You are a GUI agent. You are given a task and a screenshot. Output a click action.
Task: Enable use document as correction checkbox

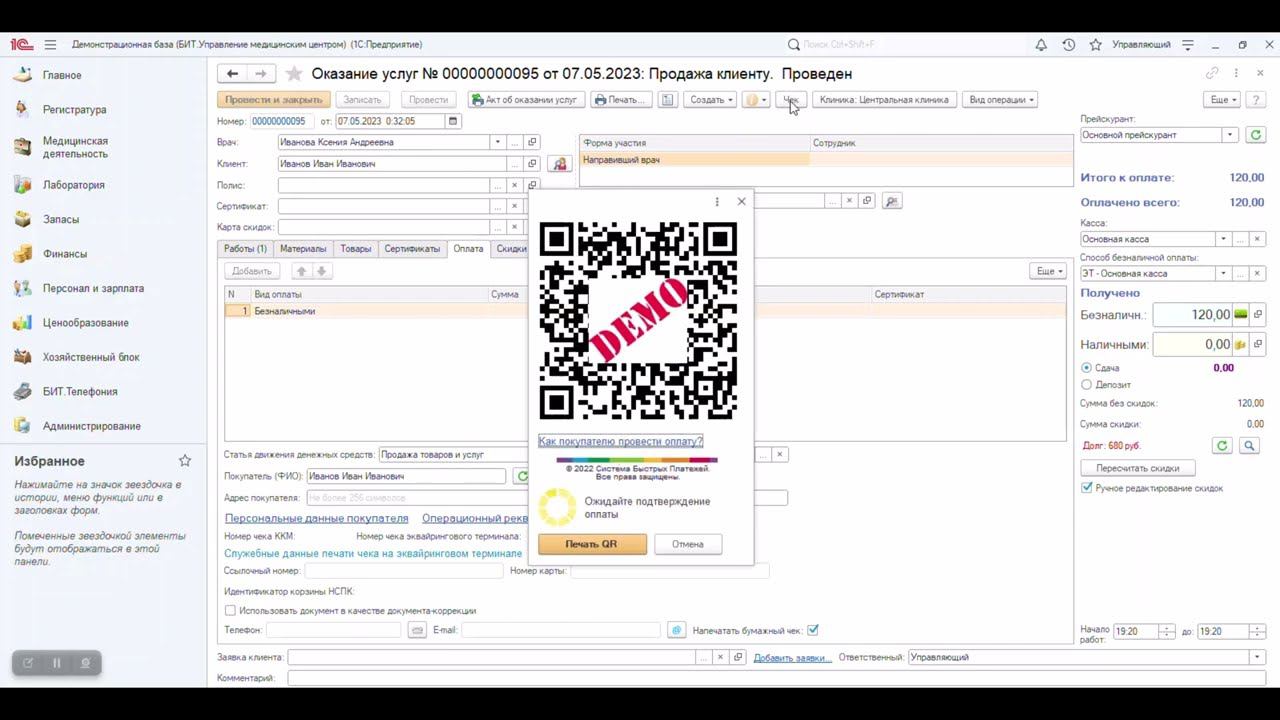[230, 610]
